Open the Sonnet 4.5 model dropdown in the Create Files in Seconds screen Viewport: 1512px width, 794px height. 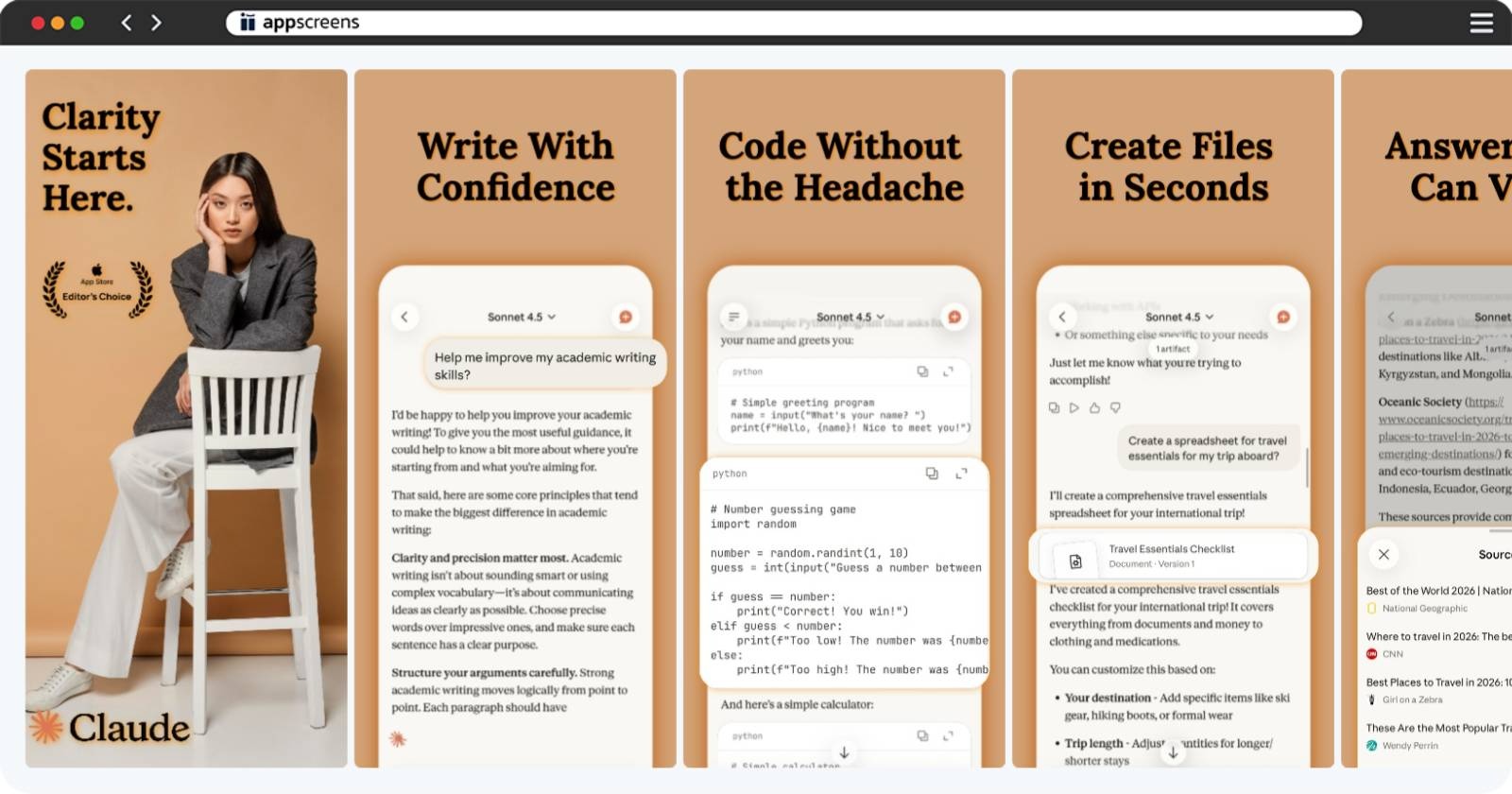(x=1179, y=317)
